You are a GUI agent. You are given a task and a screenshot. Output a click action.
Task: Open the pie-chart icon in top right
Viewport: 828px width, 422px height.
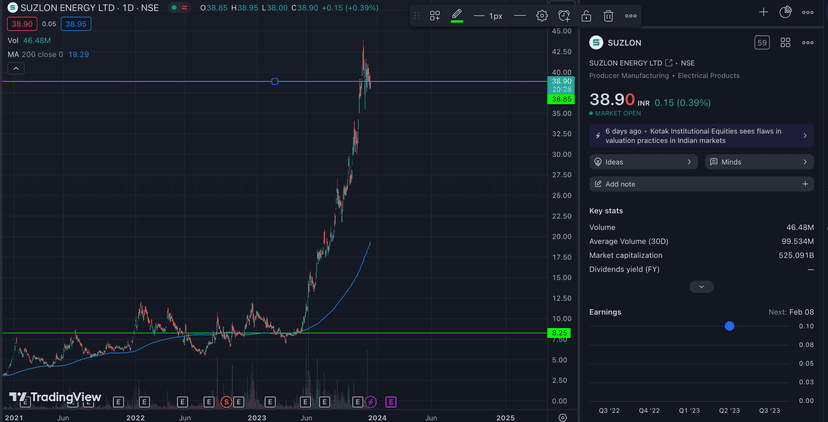point(786,12)
